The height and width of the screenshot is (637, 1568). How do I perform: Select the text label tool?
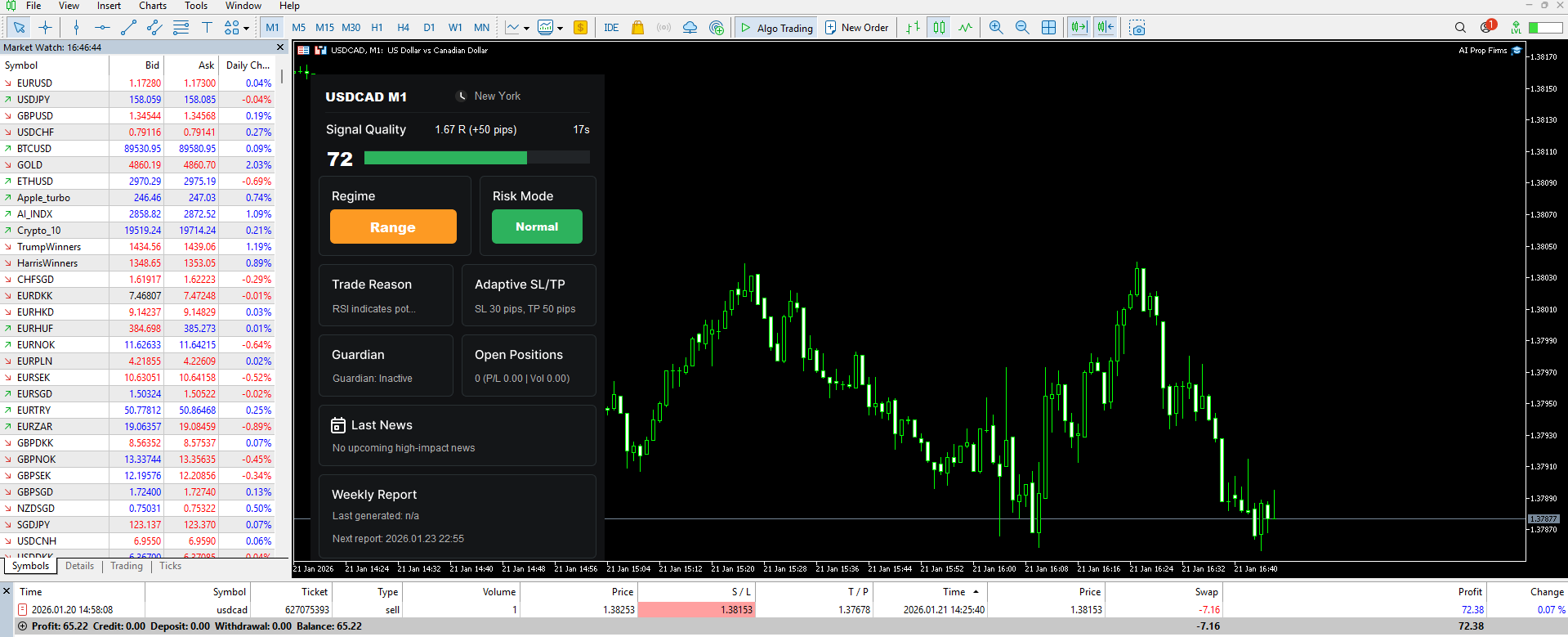point(207,28)
